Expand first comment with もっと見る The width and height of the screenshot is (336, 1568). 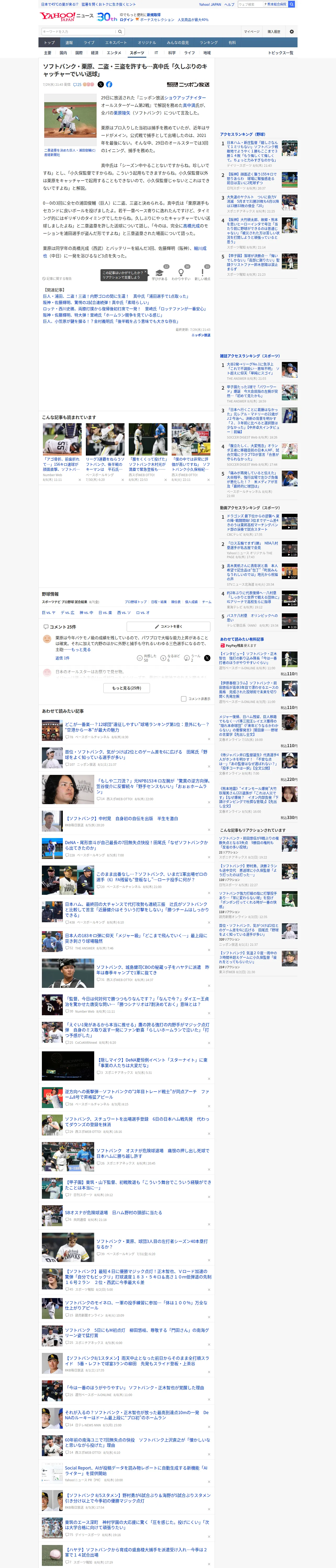point(81,649)
